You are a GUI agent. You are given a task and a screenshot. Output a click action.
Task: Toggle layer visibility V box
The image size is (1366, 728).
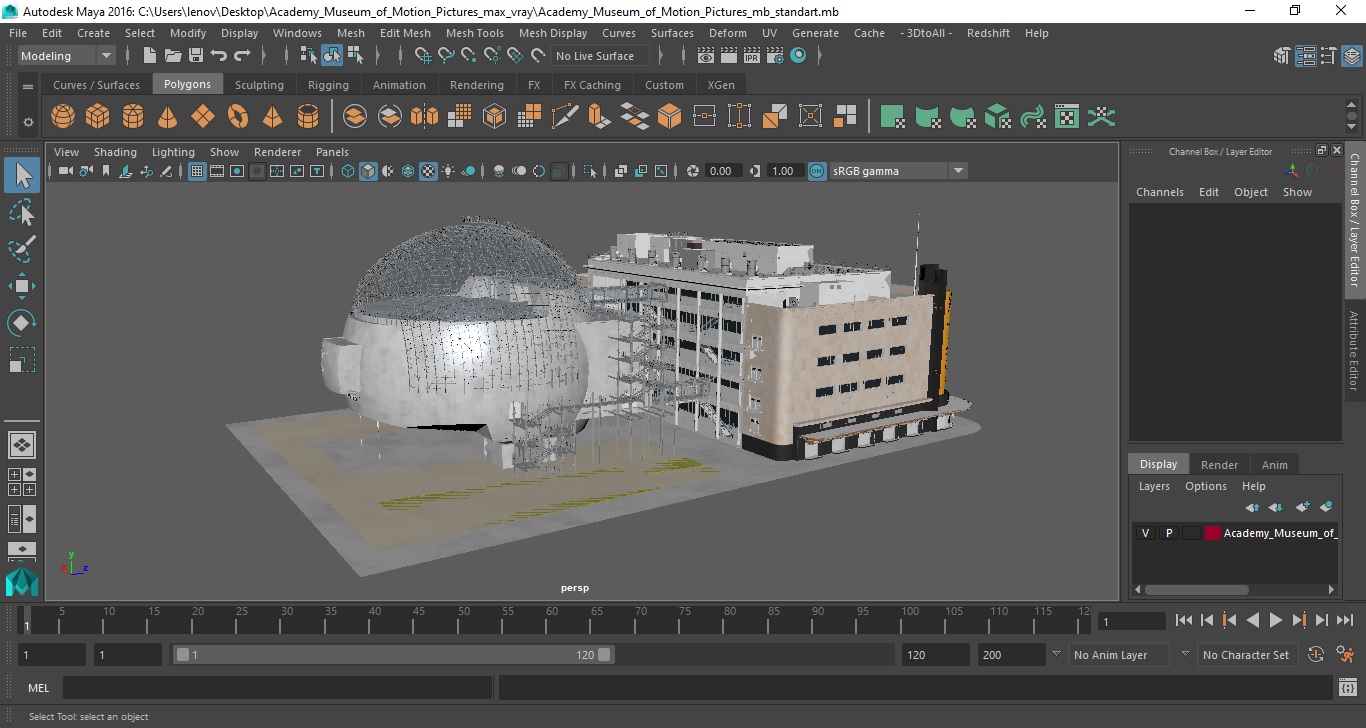coord(1145,533)
